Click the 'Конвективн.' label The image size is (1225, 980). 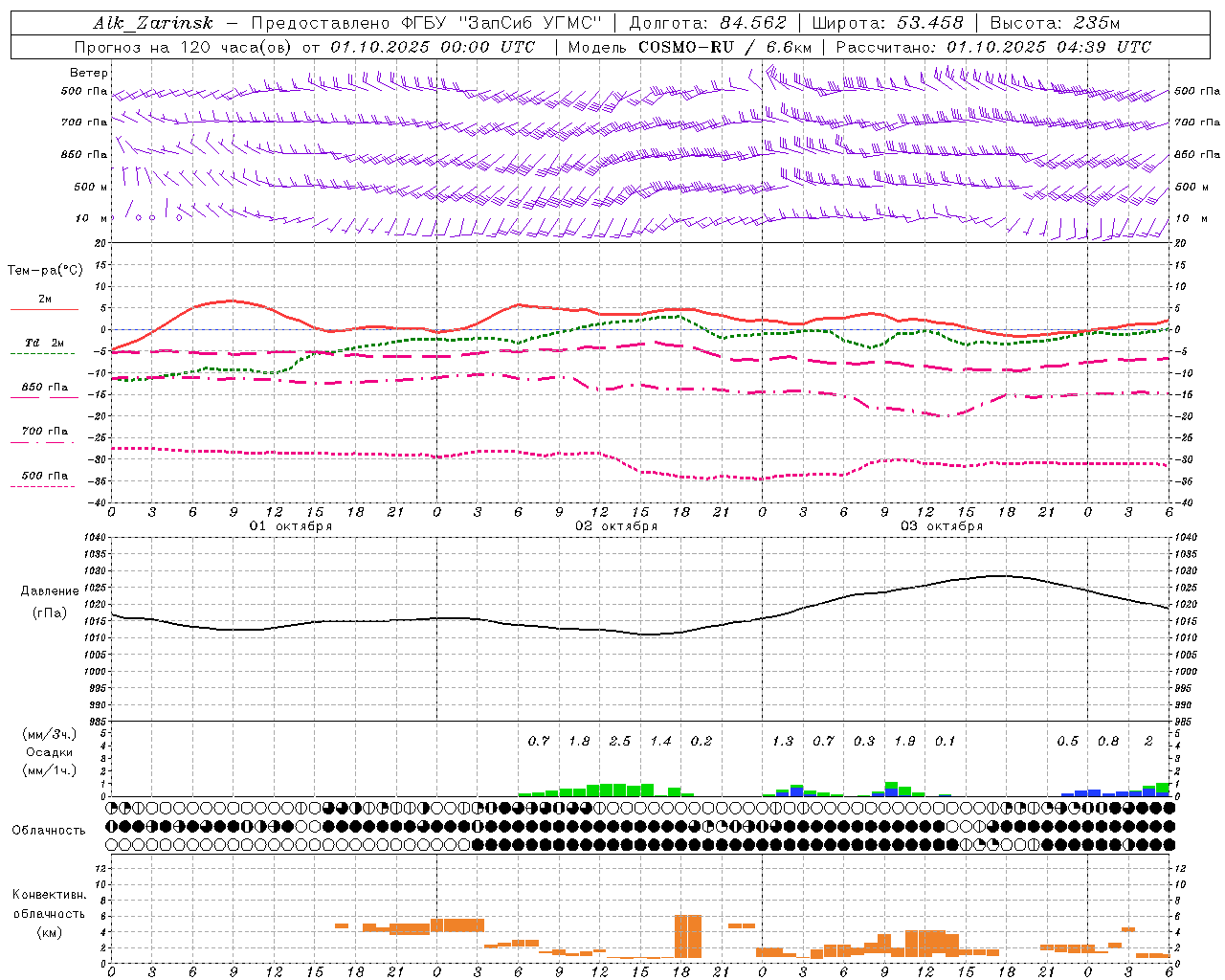49,895
